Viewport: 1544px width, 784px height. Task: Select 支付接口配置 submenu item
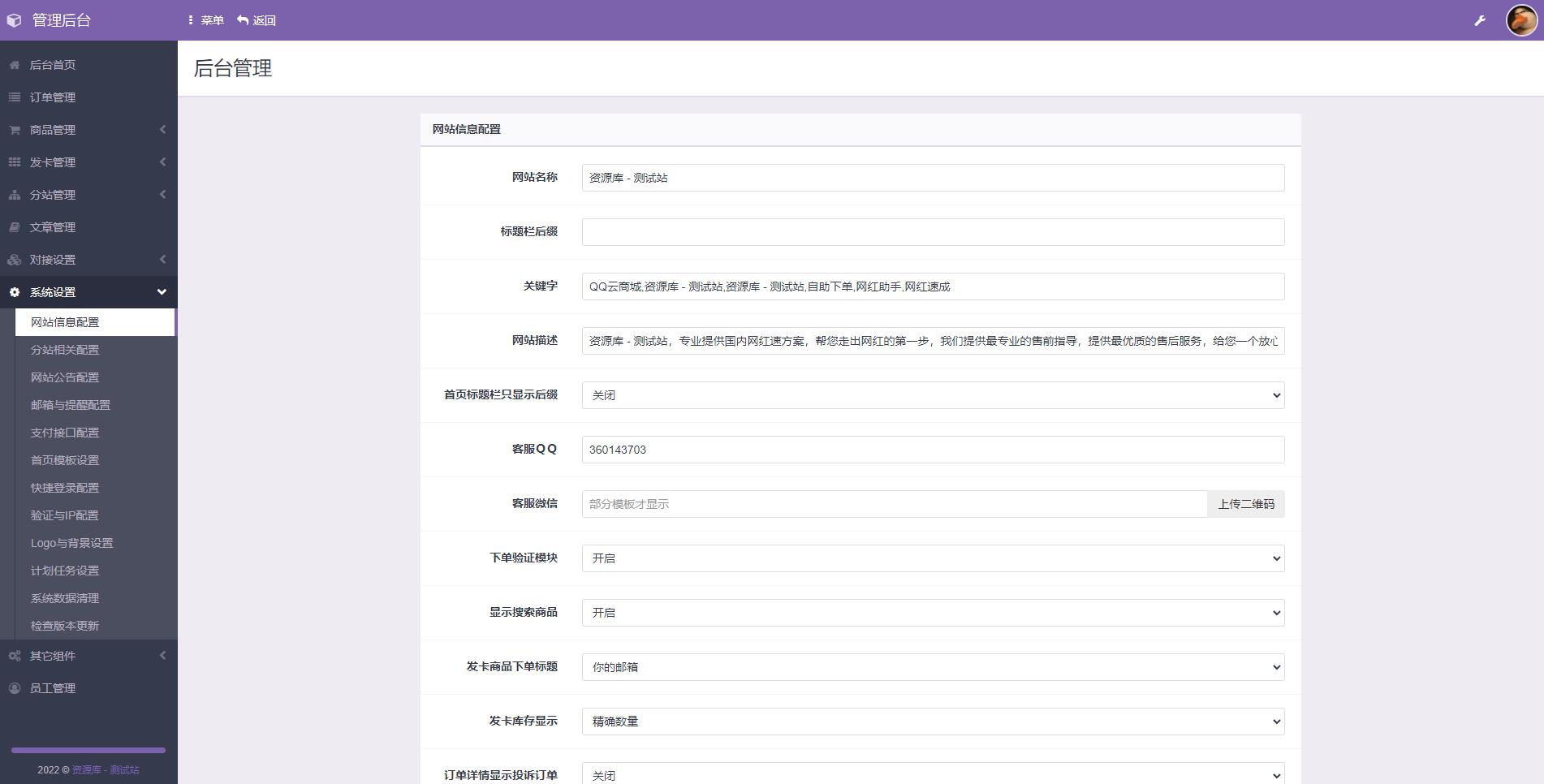pos(96,433)
